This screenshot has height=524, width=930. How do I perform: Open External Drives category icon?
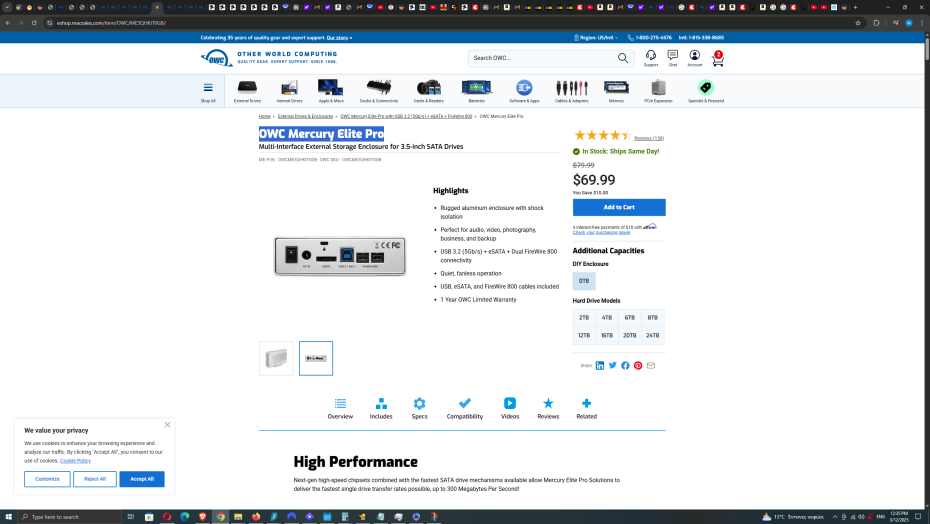247,91
